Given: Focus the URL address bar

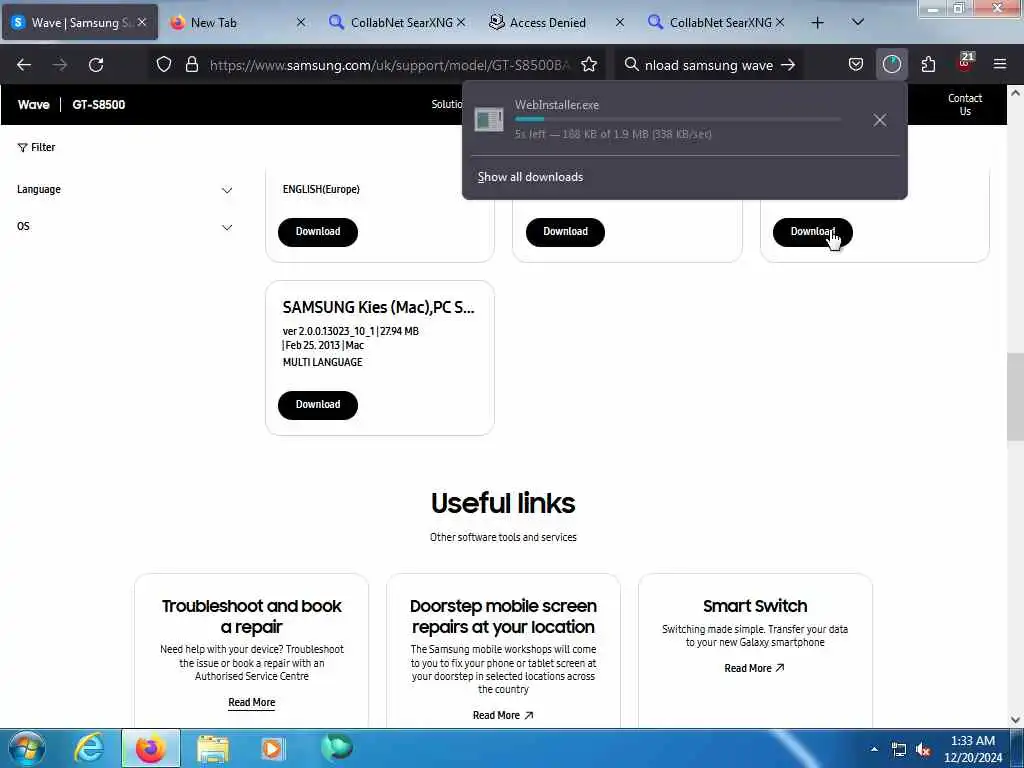Looking at the screenshot, I should click(x=389, y=65).
